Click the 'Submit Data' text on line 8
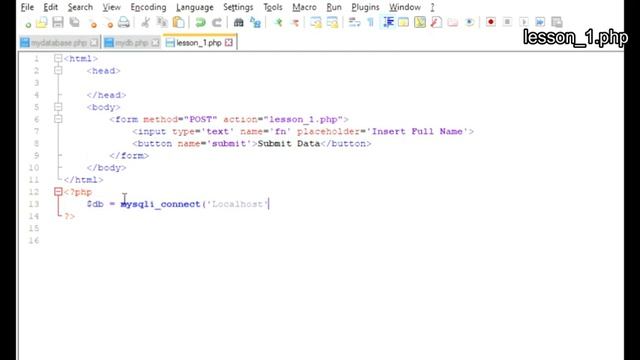 [x=289, y=144]
